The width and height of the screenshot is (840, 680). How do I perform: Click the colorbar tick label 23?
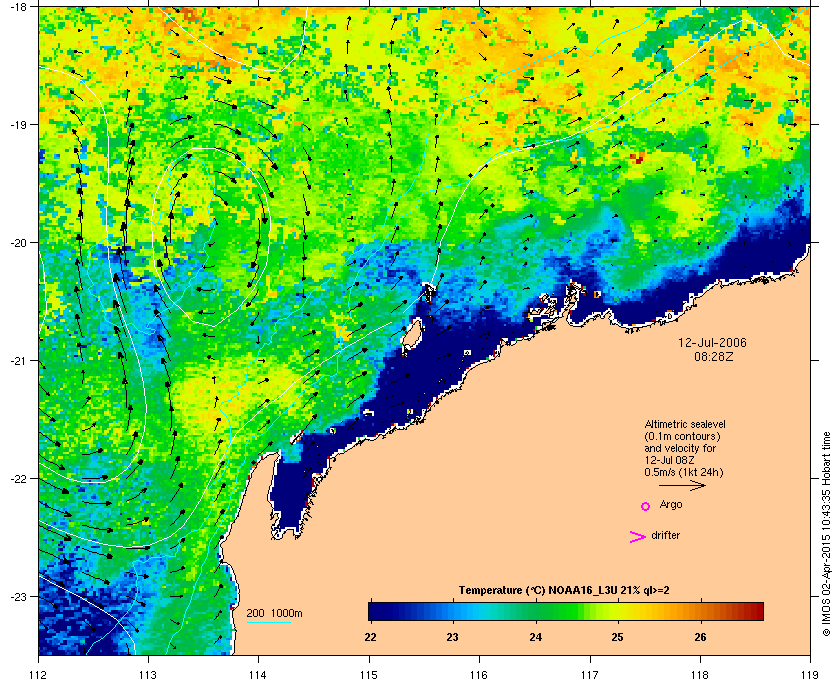click(453, 637)
